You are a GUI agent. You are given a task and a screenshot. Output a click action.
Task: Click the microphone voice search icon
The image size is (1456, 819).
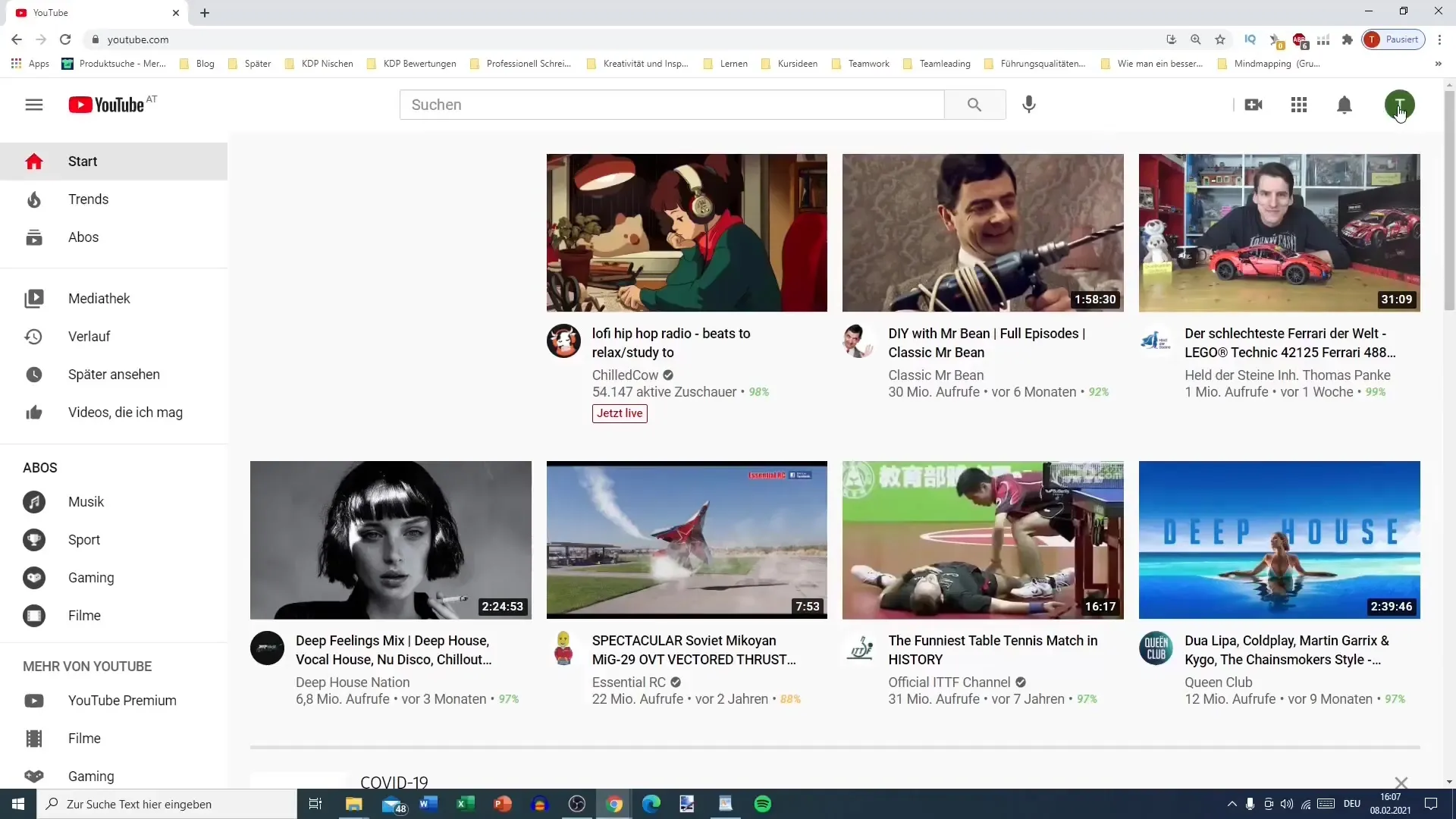tap(1029, 104)
